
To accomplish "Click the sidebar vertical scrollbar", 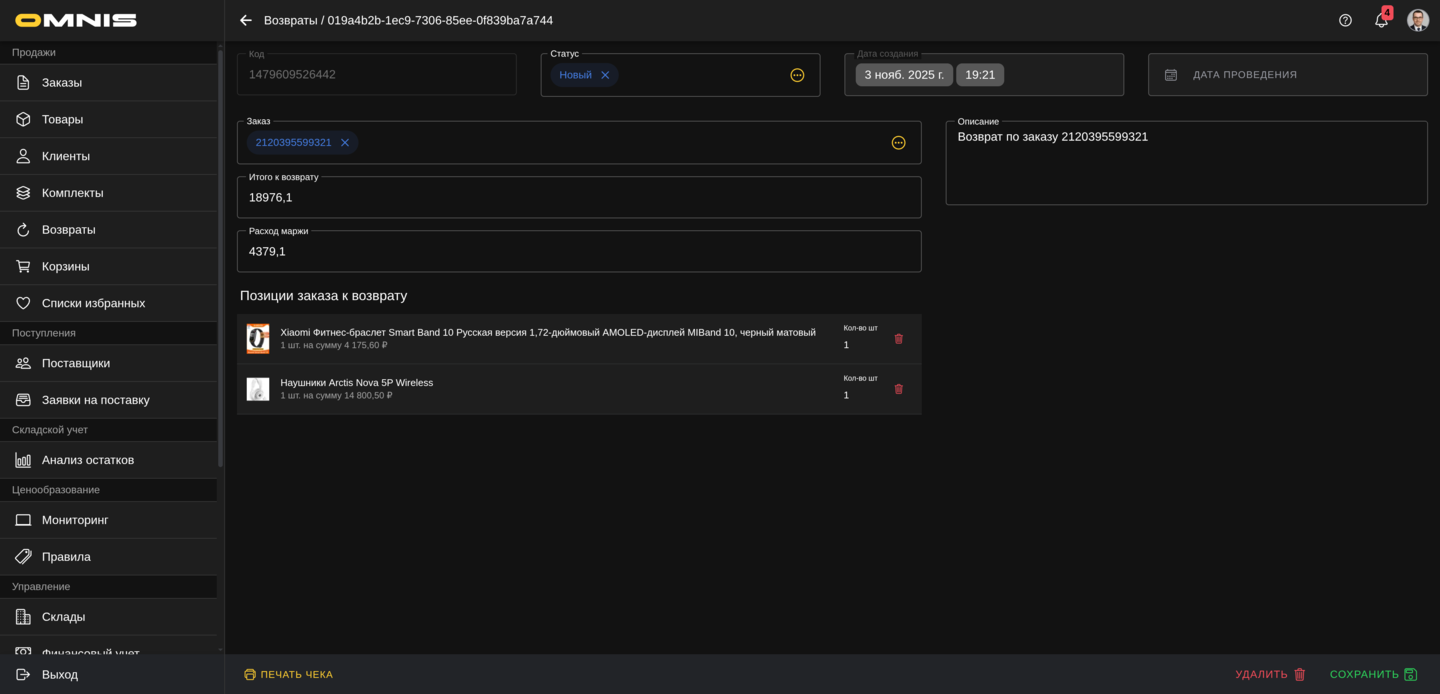I will (220, 260).
